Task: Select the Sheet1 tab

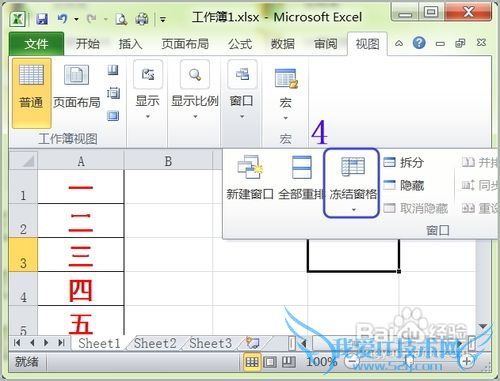Action: [99, 343]
